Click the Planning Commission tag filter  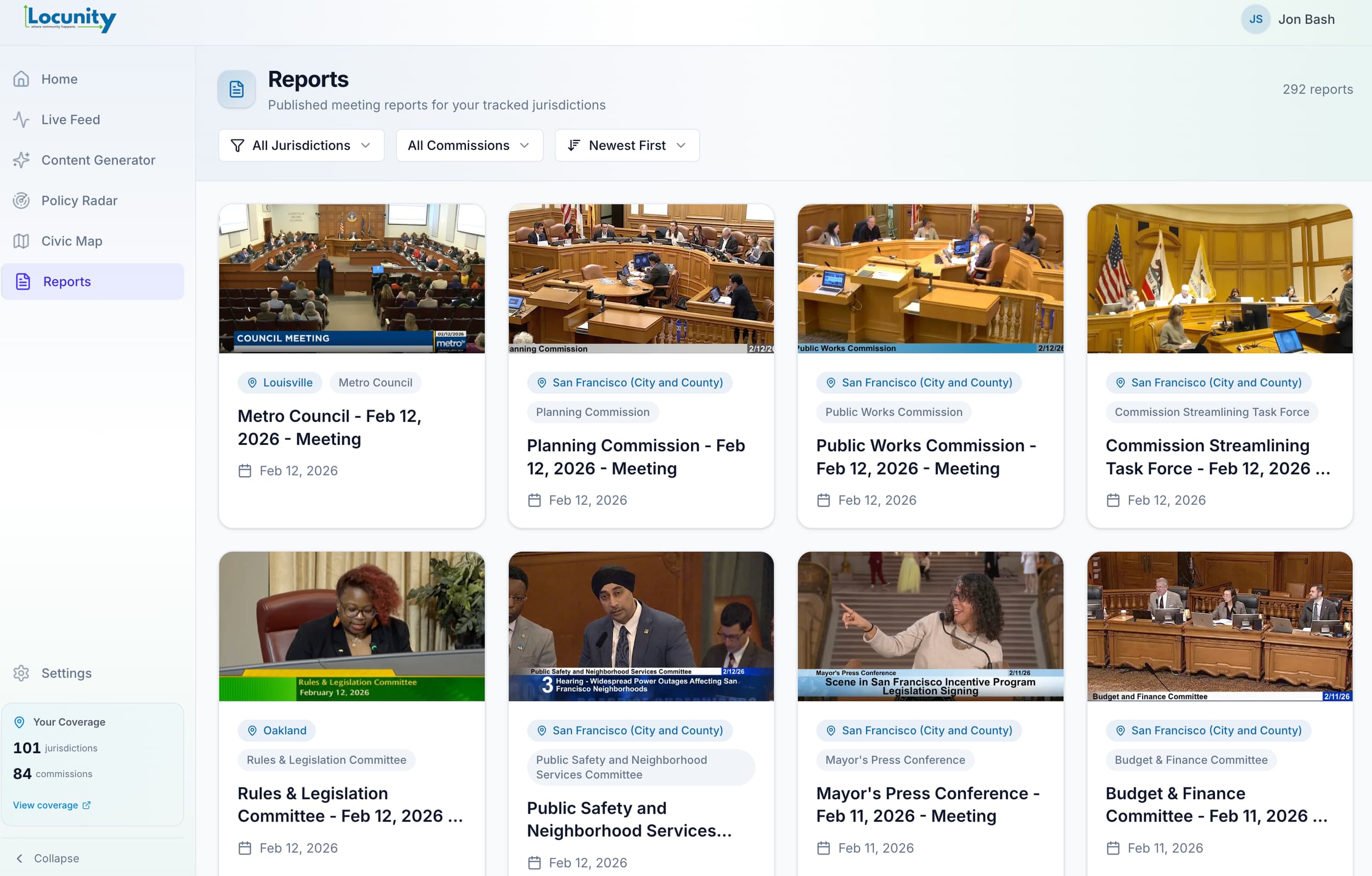tap(593, 412)
